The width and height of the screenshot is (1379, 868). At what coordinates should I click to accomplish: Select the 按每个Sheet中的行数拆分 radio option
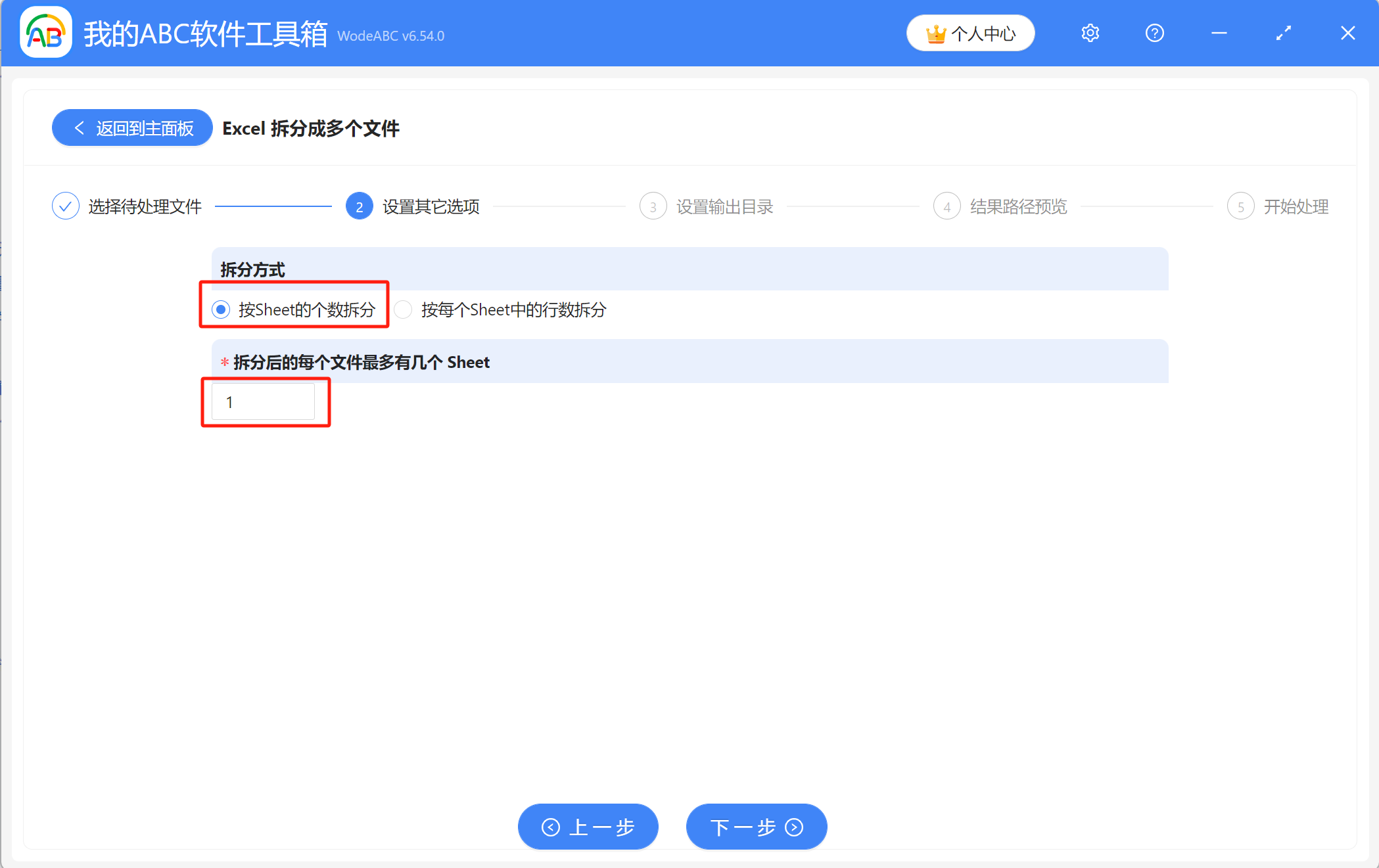tap(402, 309)
